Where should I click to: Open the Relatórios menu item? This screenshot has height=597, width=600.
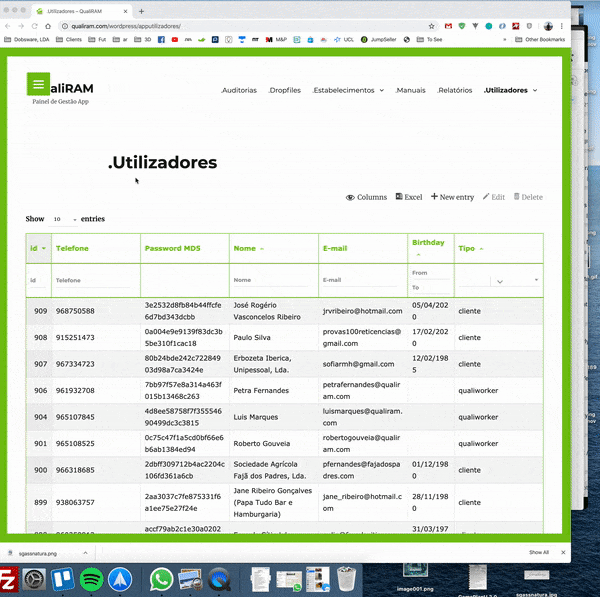[x=454, y=90]
